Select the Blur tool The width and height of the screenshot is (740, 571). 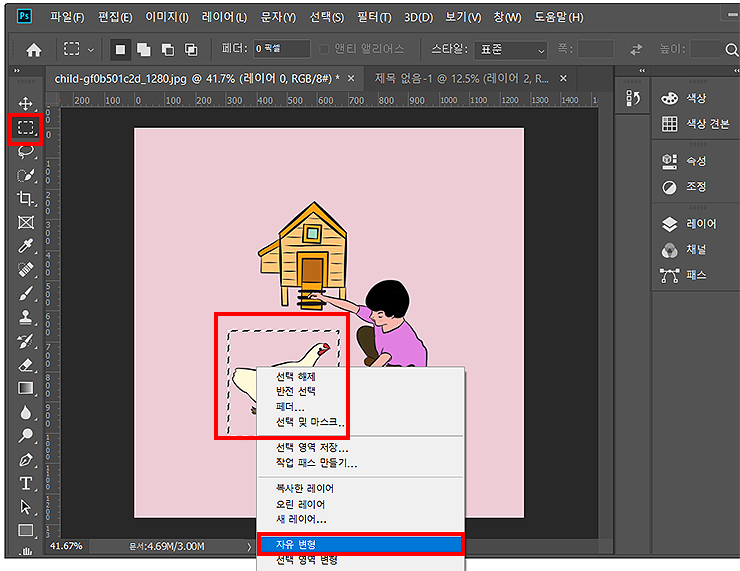(25, 412)
